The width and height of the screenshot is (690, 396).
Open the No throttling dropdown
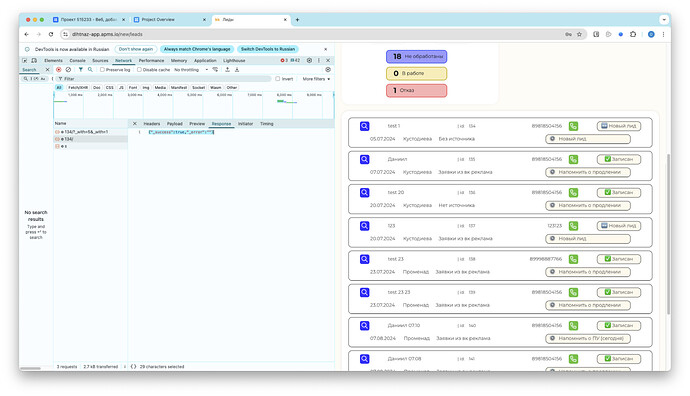coord(191,70)
